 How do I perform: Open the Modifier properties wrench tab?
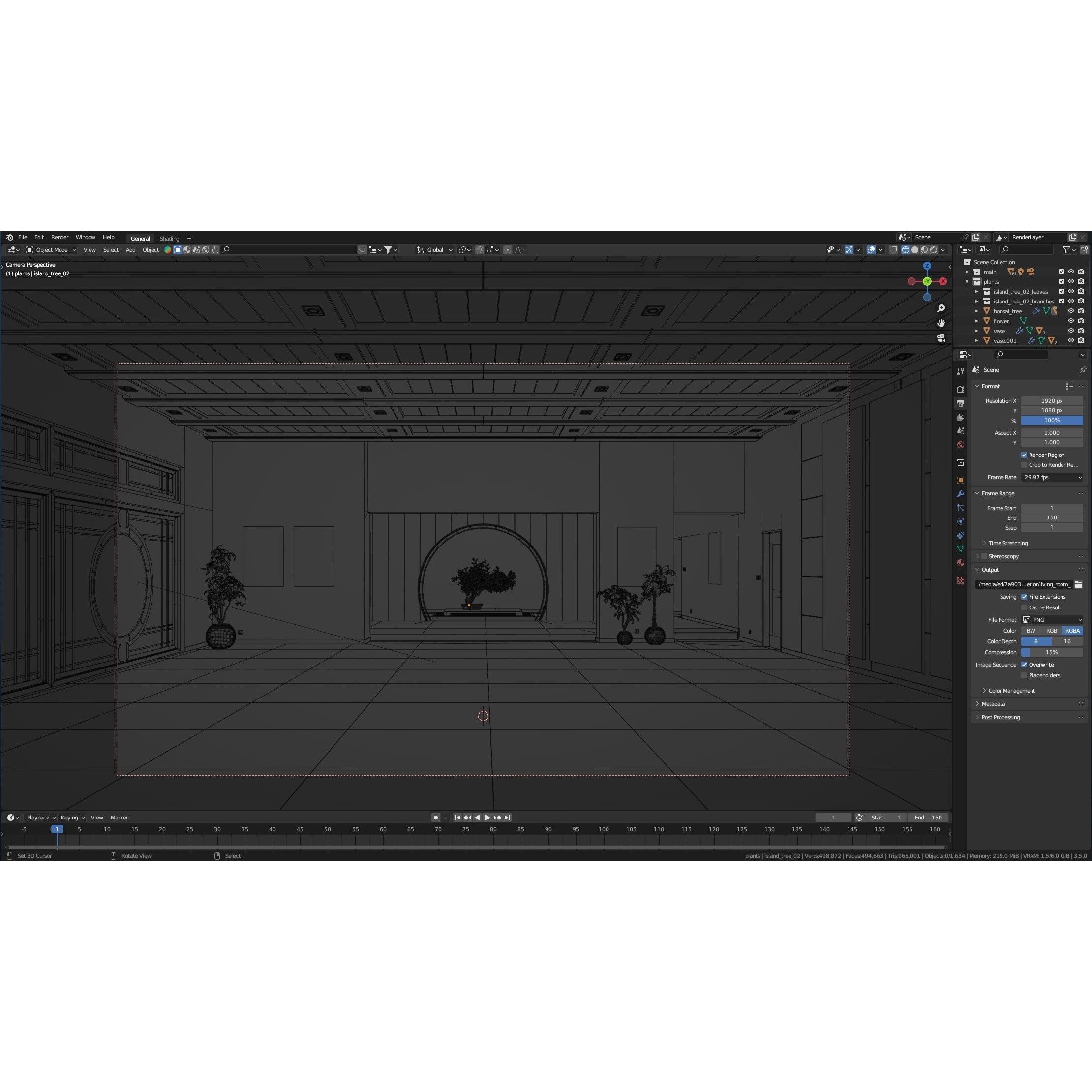tap(960, 494)
